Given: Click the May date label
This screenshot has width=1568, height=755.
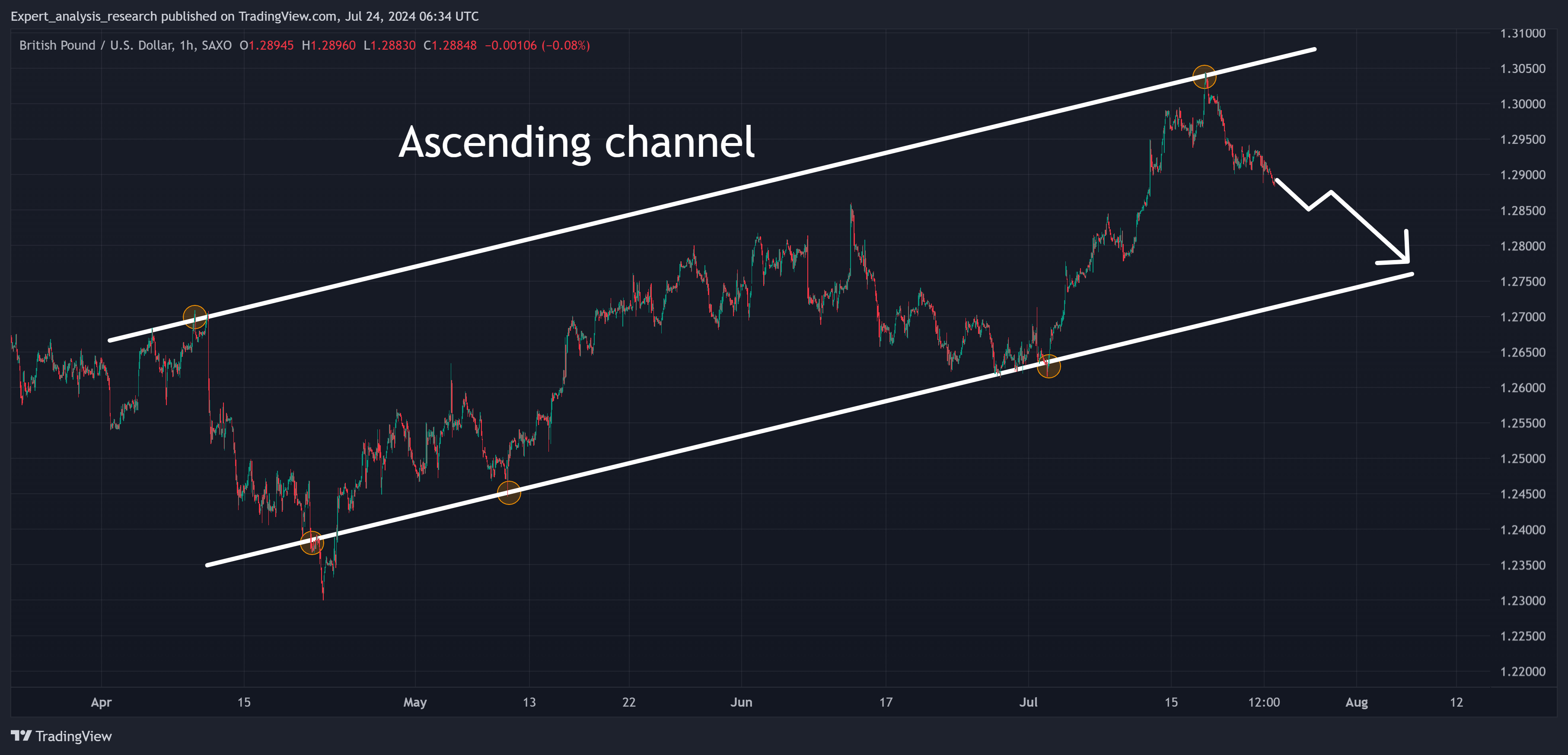Looking at the screenshot, I should pyautogui.click(x=415, y=703).
